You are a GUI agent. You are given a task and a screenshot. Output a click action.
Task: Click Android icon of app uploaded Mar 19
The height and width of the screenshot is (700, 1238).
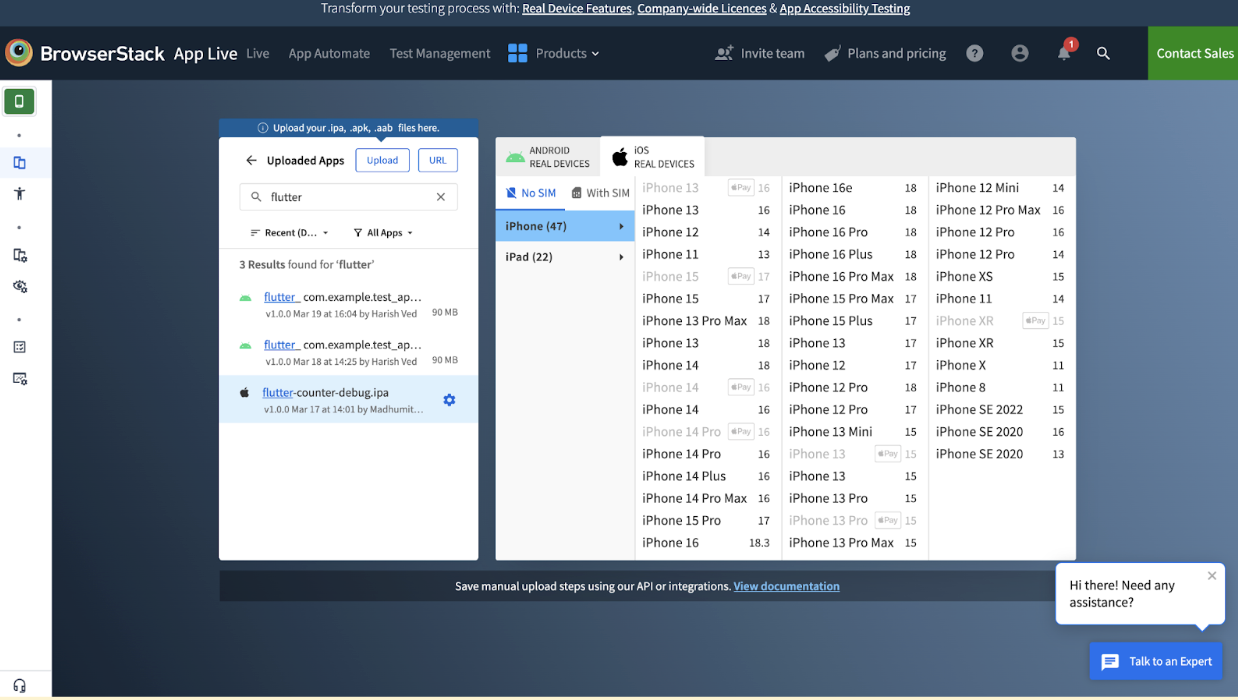click(x=245, y=298)
